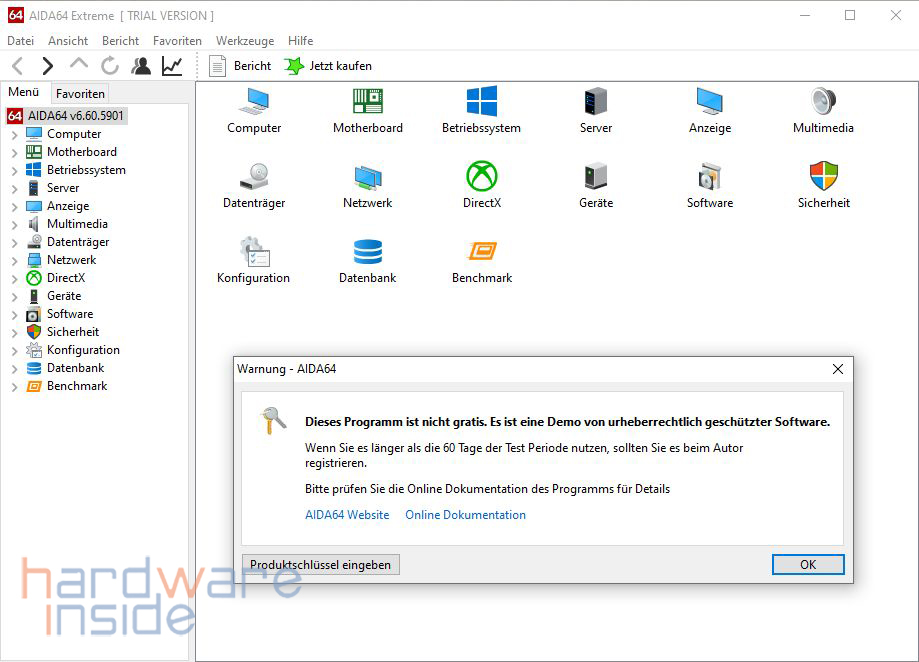This screenshot has width=919, height=662.
Task: Open the Werkzeuge menu
Action: (244, 41)
